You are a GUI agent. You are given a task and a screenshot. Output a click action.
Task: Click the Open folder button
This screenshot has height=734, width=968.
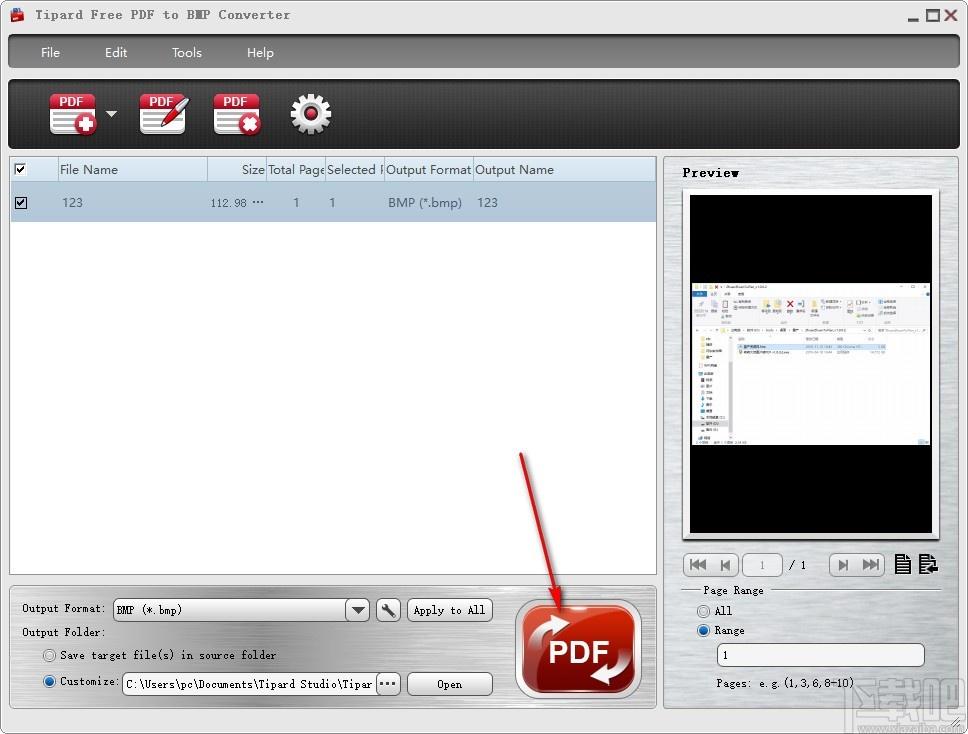coord(449,684)
